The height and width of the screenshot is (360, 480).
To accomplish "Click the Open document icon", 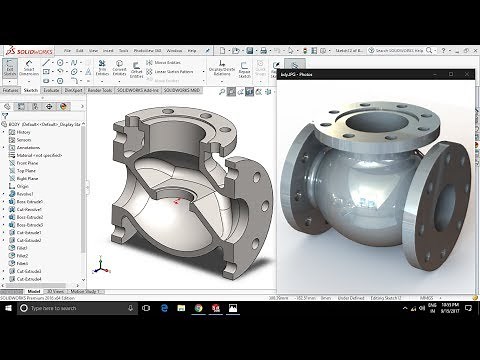I will pyautogui.click(x=236, y=51).
